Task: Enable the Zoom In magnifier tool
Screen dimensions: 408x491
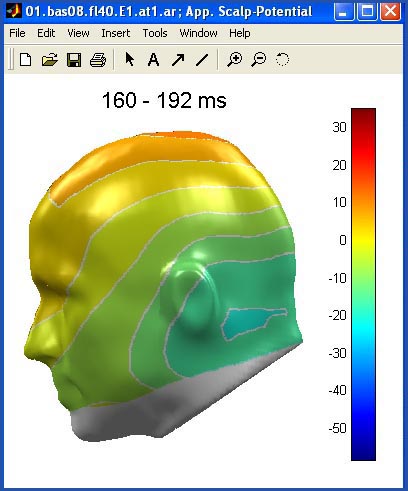Action: click(x=235, y=60)
